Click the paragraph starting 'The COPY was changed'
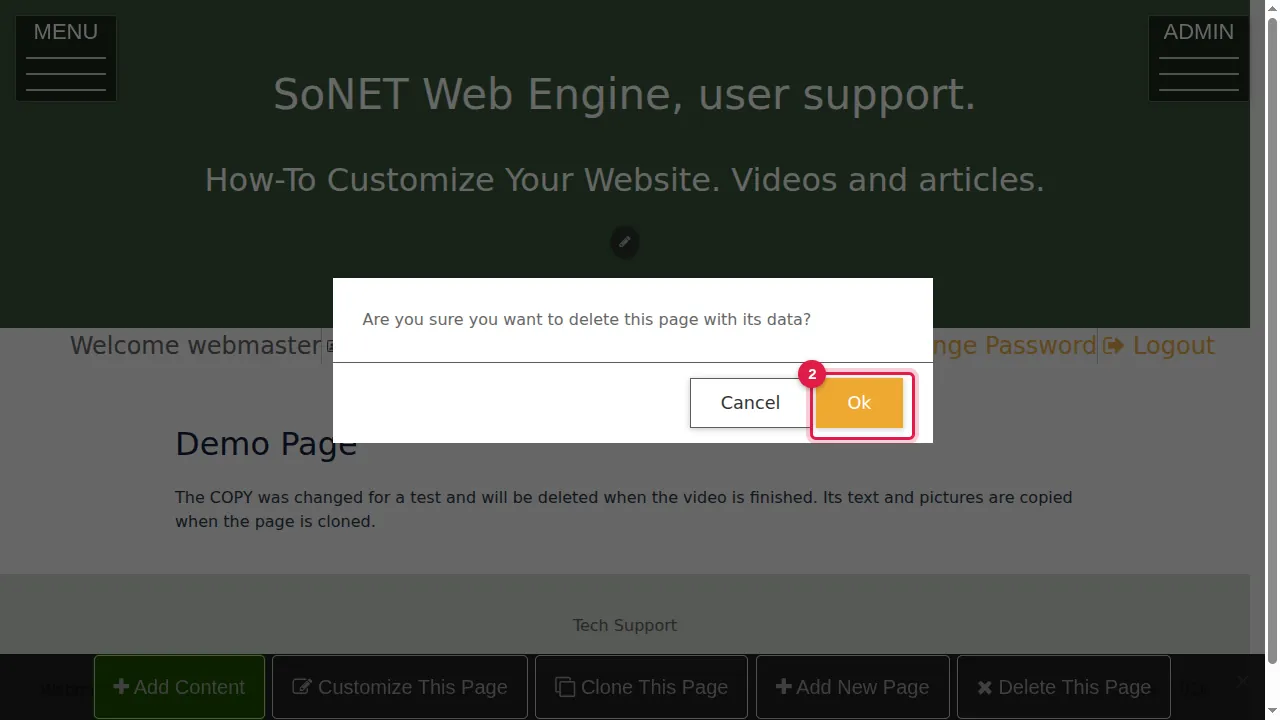The width and height of the screenshot is (1280, 720). 624,509
